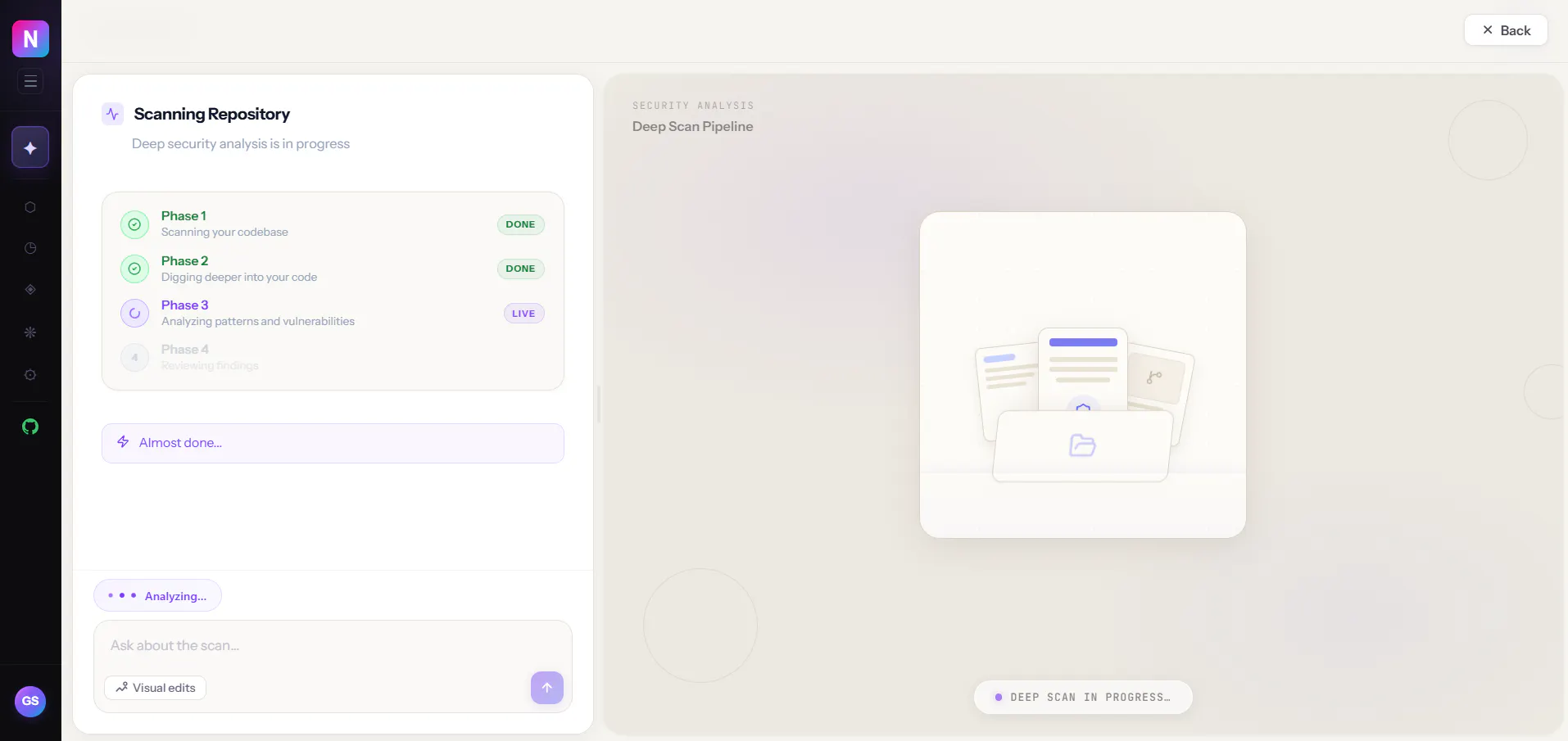Open the hexagon sidebar icon
This screenshot has width=1568, height=741.
click(x=30, y=207)
